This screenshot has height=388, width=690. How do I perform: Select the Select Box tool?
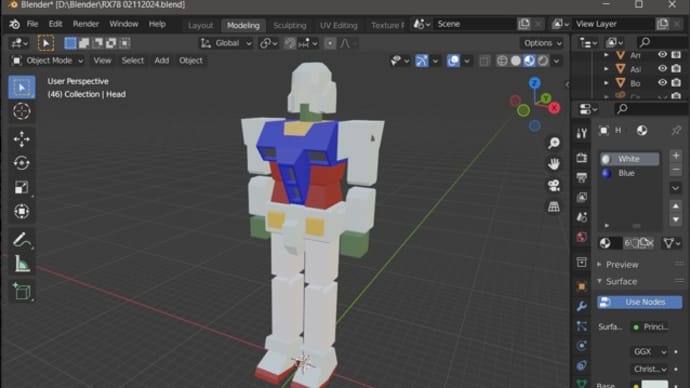pos(21,87)
